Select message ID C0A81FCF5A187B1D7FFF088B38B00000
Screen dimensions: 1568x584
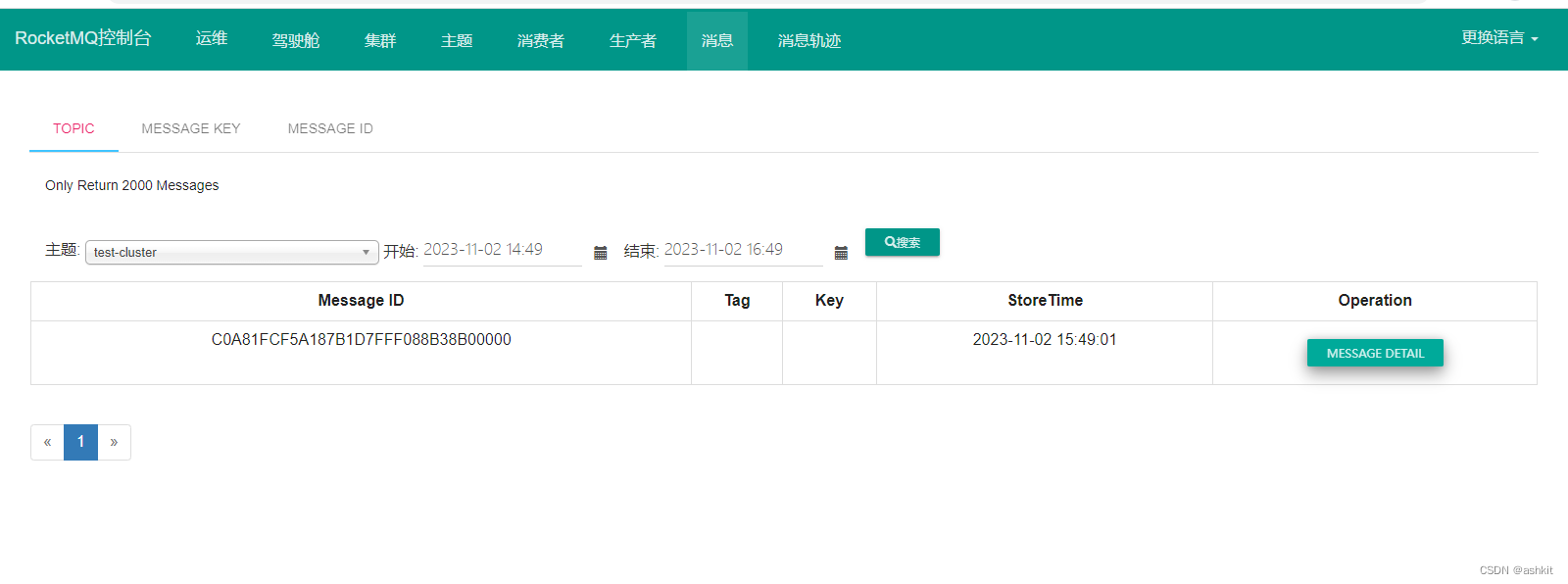[362, 340]
